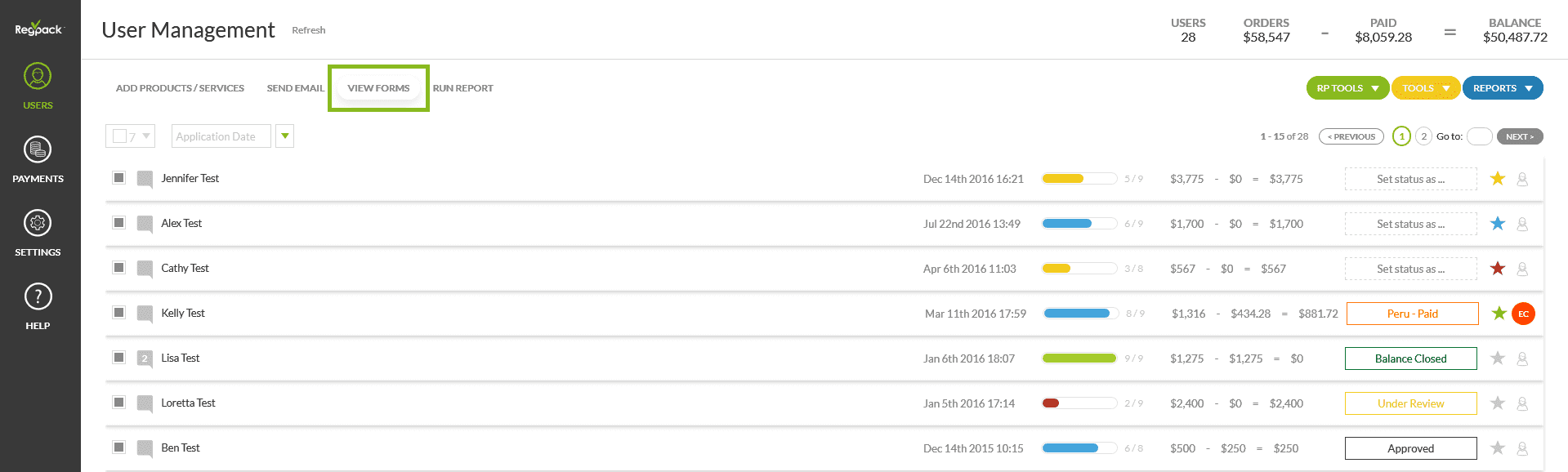Viewport: 1568px width, 472px height.
Task: Expand the RP Tools dropdown
Action: coord(1347,88)
